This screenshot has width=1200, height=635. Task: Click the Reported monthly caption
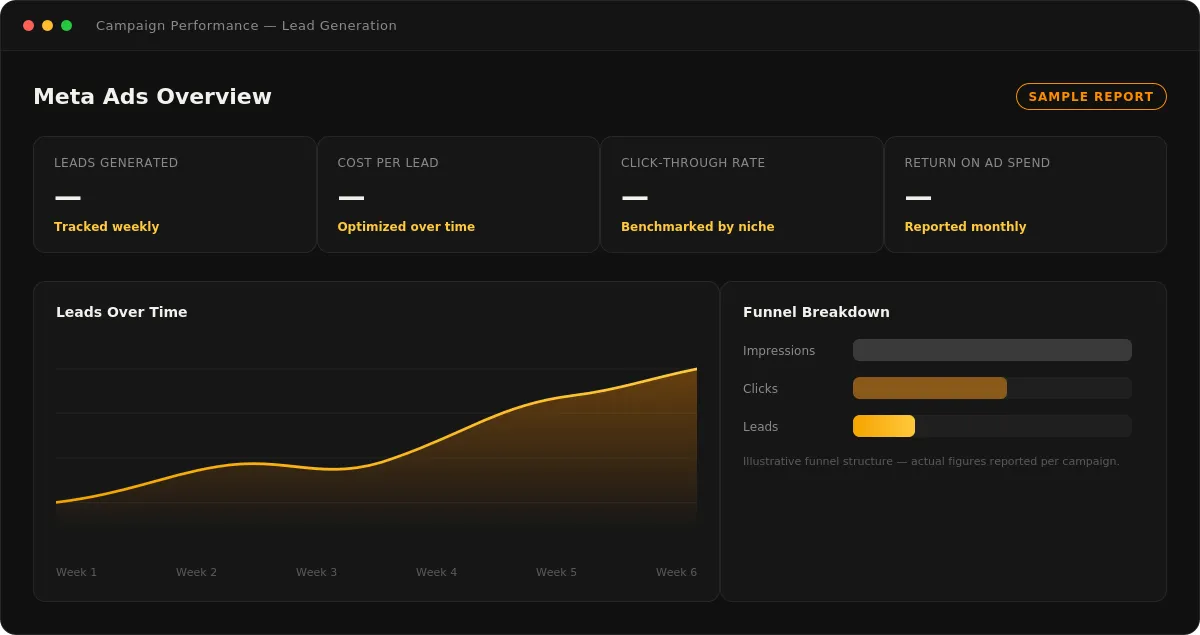click(965, 227)
